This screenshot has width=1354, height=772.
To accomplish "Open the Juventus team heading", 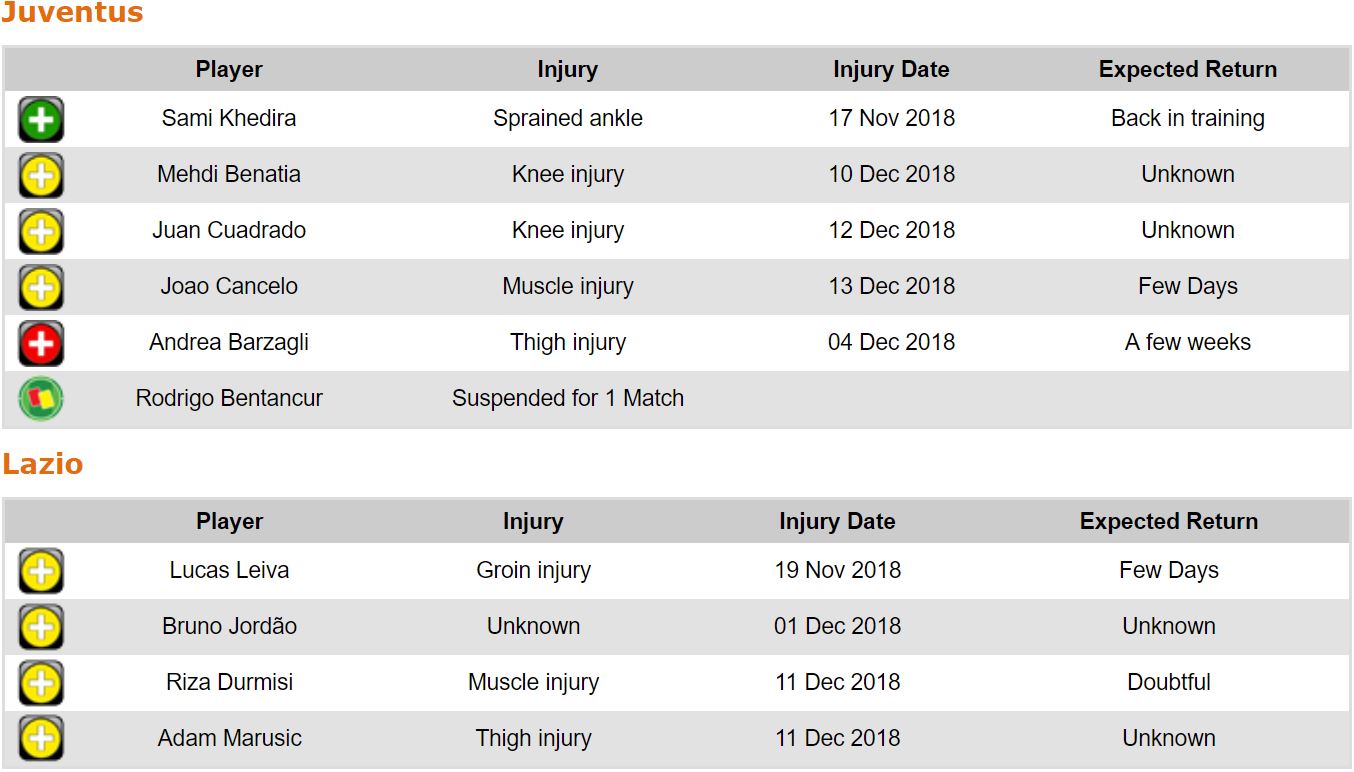I will tap(72, 14).
